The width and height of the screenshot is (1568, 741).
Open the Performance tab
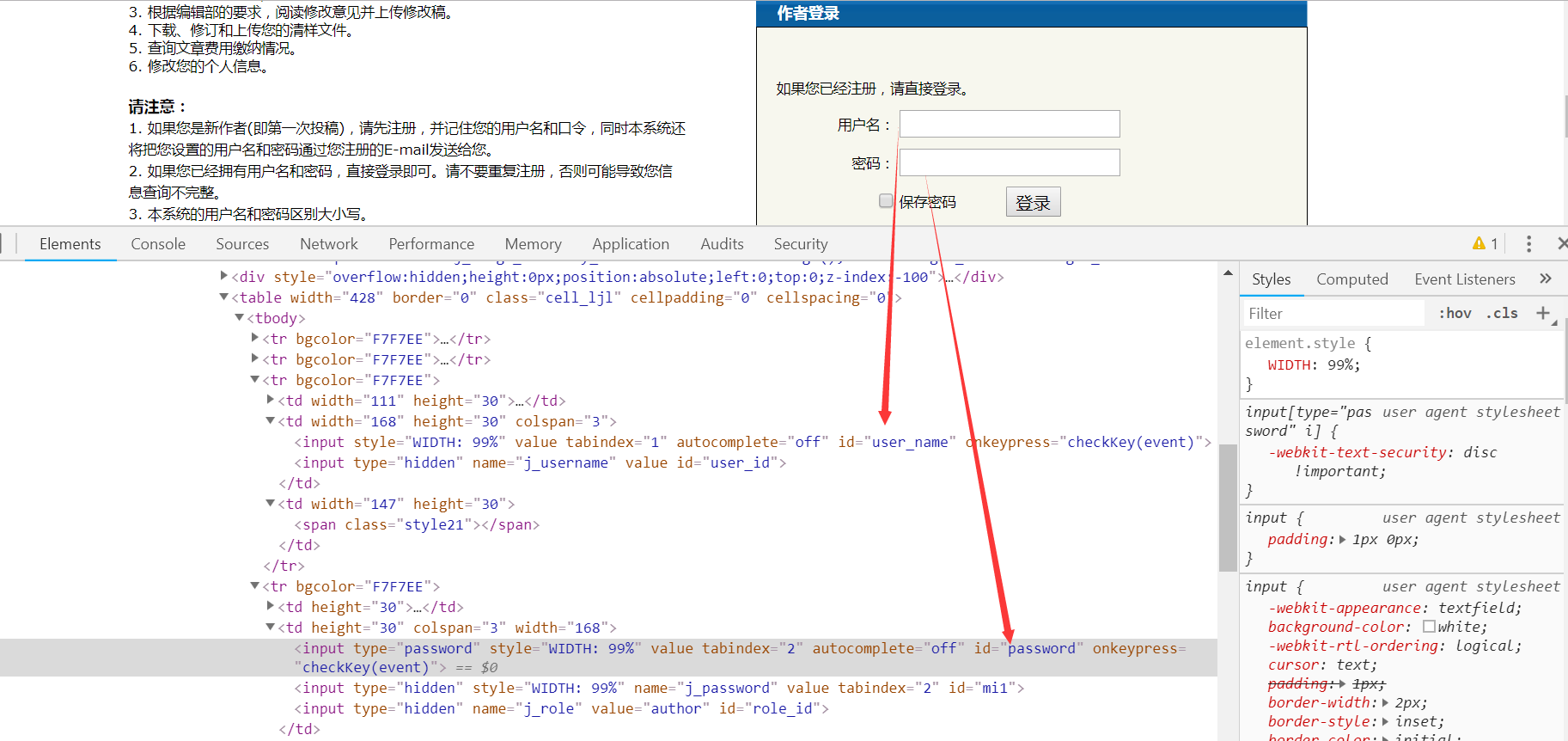coord(431,244)
